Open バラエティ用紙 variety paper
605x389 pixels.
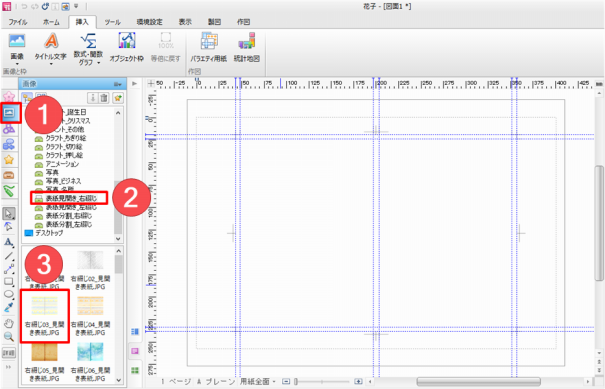(x=208, y=48)
